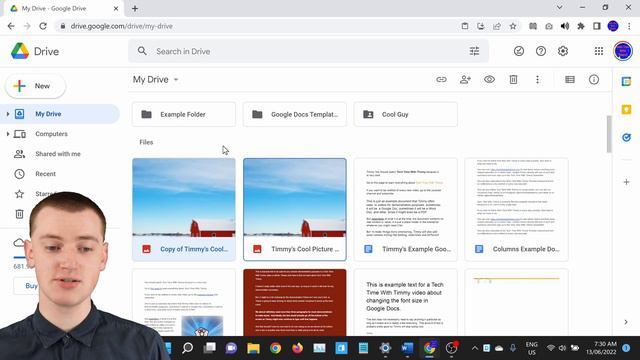The width and height of the screenshot is (640, 360).
Task: Open browser extensions puzzle icon
Action: pyautogui.click(x=581, y=26)
